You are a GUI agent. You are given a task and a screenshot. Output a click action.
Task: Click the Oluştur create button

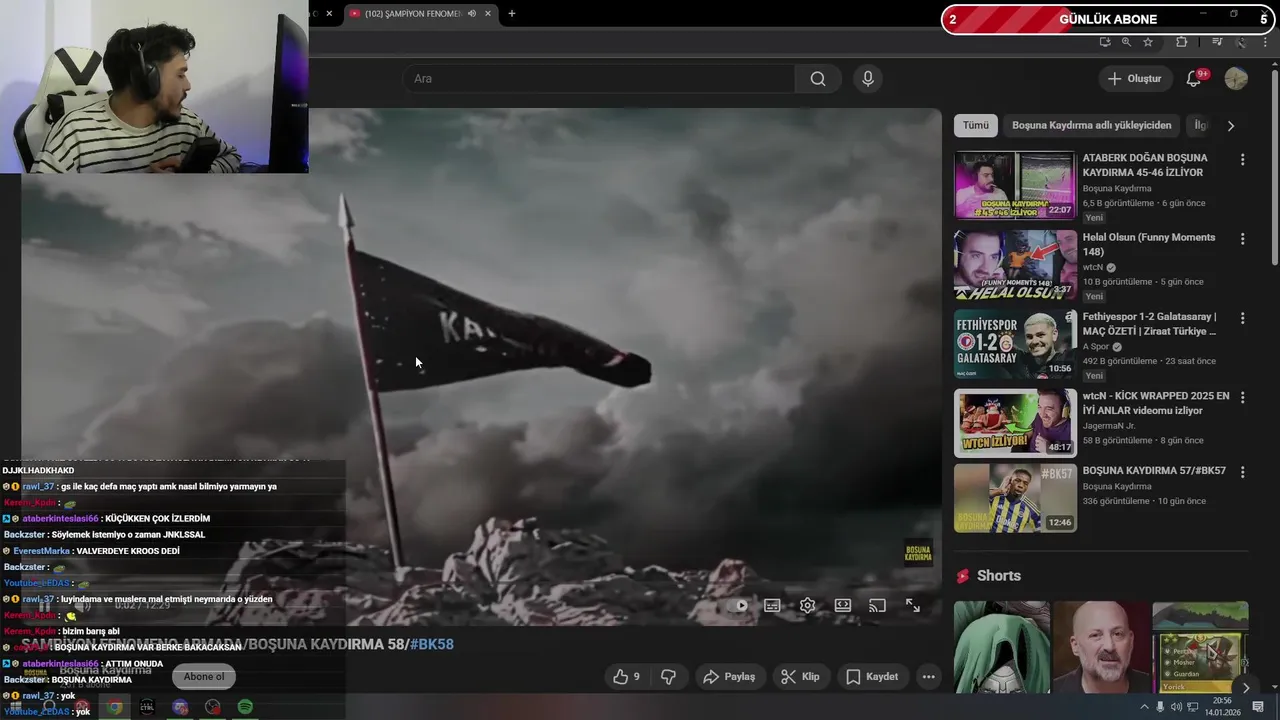pyautogui.click(x=1135, y=79)
